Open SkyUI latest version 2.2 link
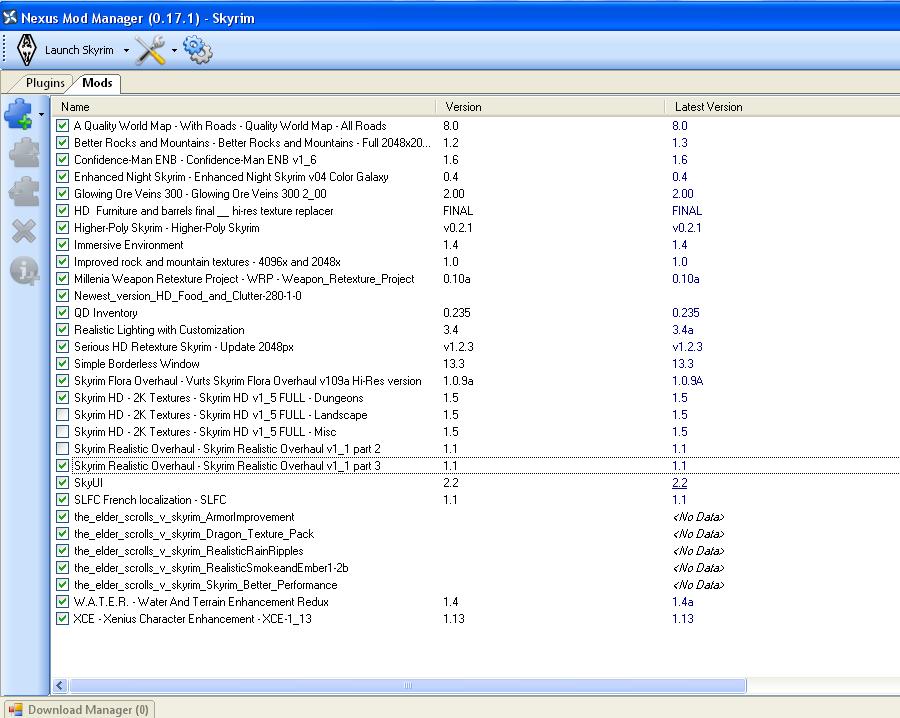 680,483
